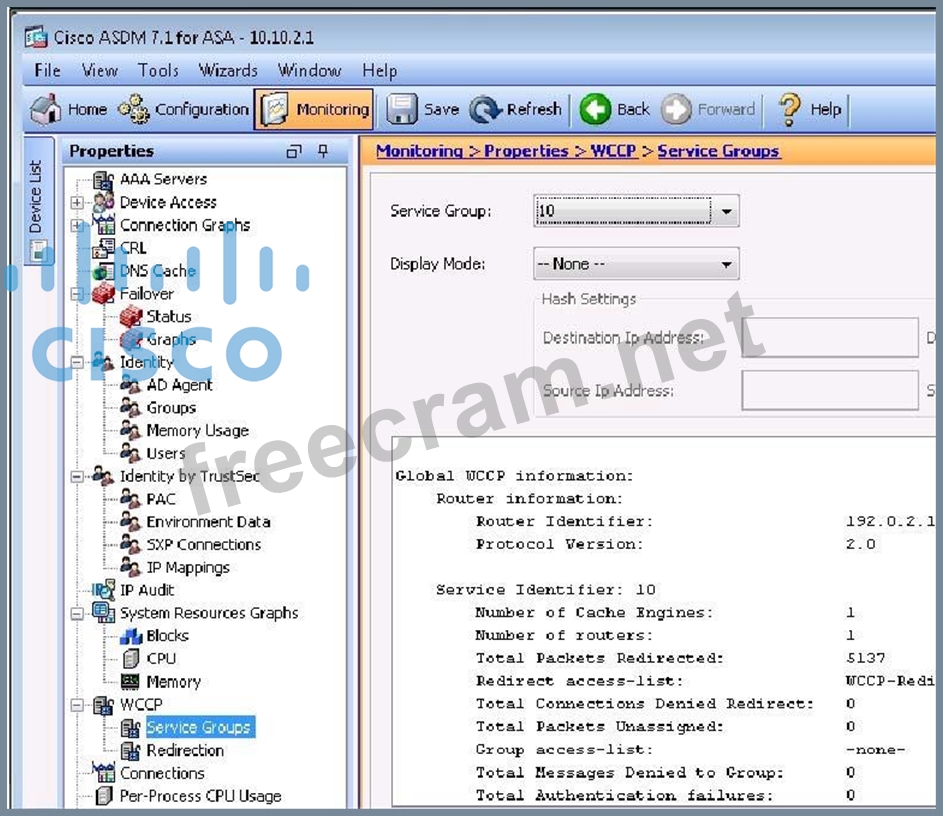This screenshot has height=816, width=943.
Task: Click the Properties breadcrumb link
Action: (526, 151)
